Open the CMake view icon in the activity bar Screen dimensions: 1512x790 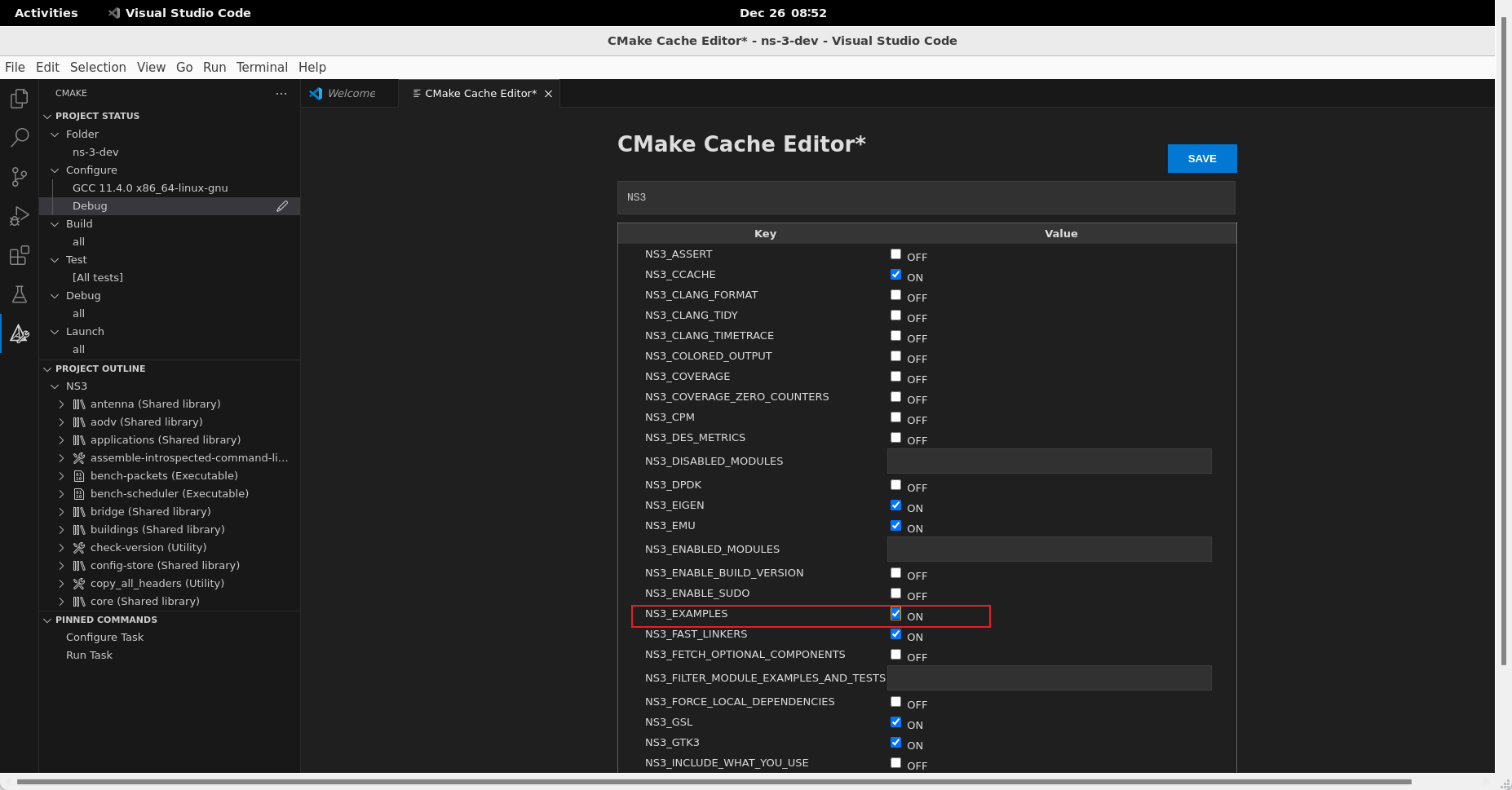pyautogui.click(x=20, y=333)
